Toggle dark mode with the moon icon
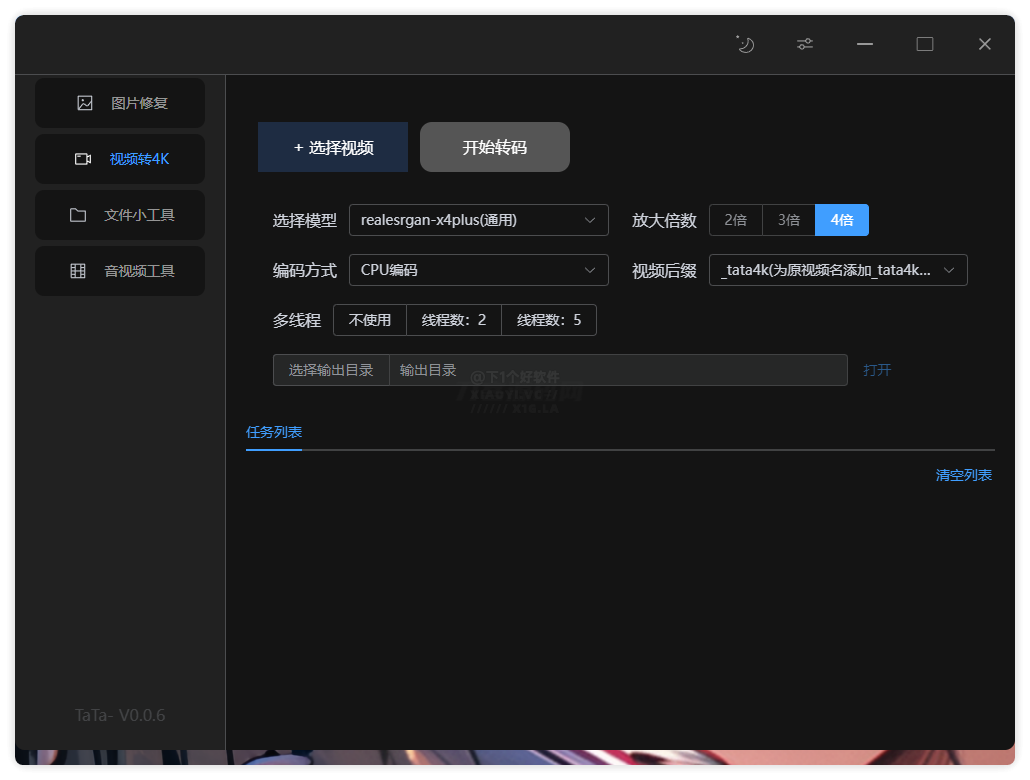This screenshot has width=1030, height=780. tap(744, 44)
